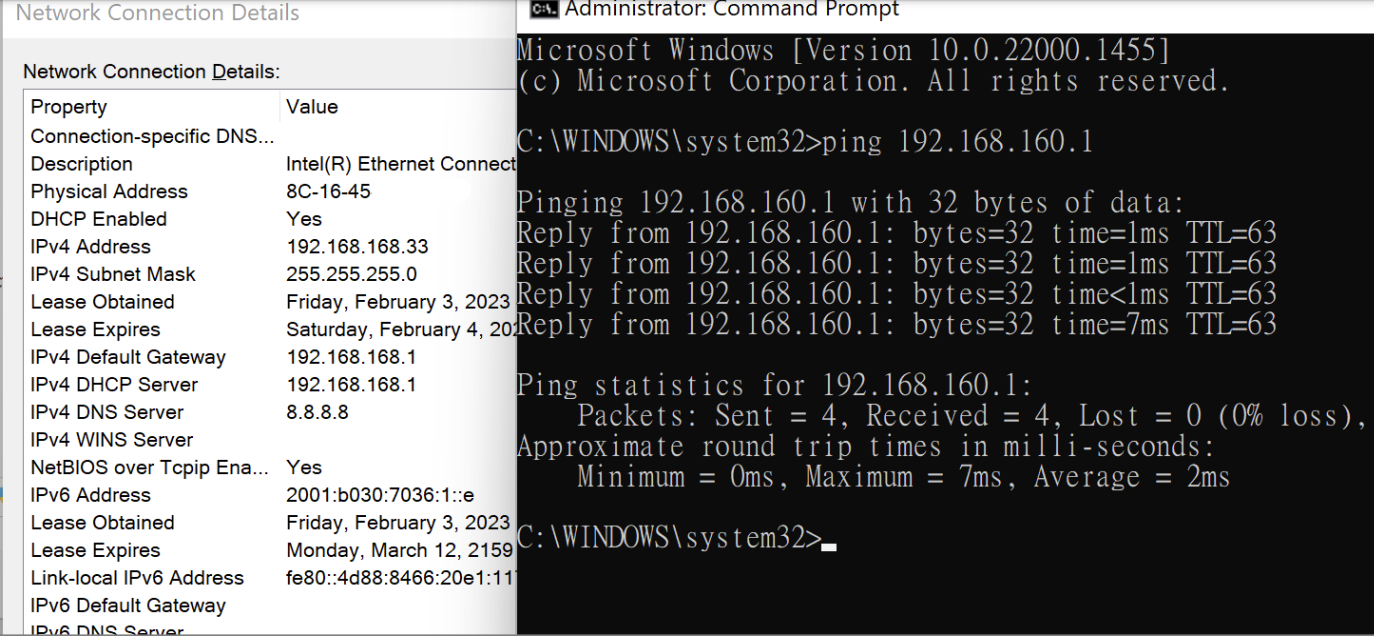Click the Command Prompt icon in title bar
Image resolution: width=1374 pixels, height=636 pixels.
tap(542, 9)
